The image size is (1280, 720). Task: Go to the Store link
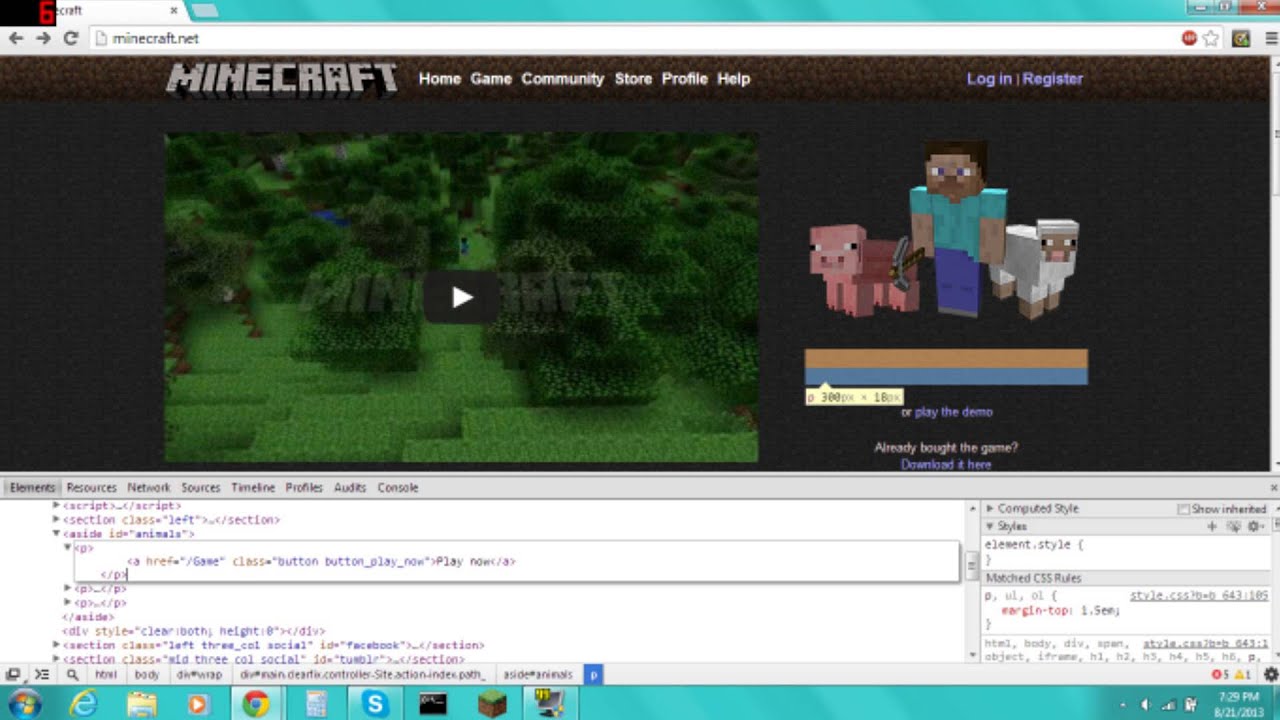click(x=633, y=79)
